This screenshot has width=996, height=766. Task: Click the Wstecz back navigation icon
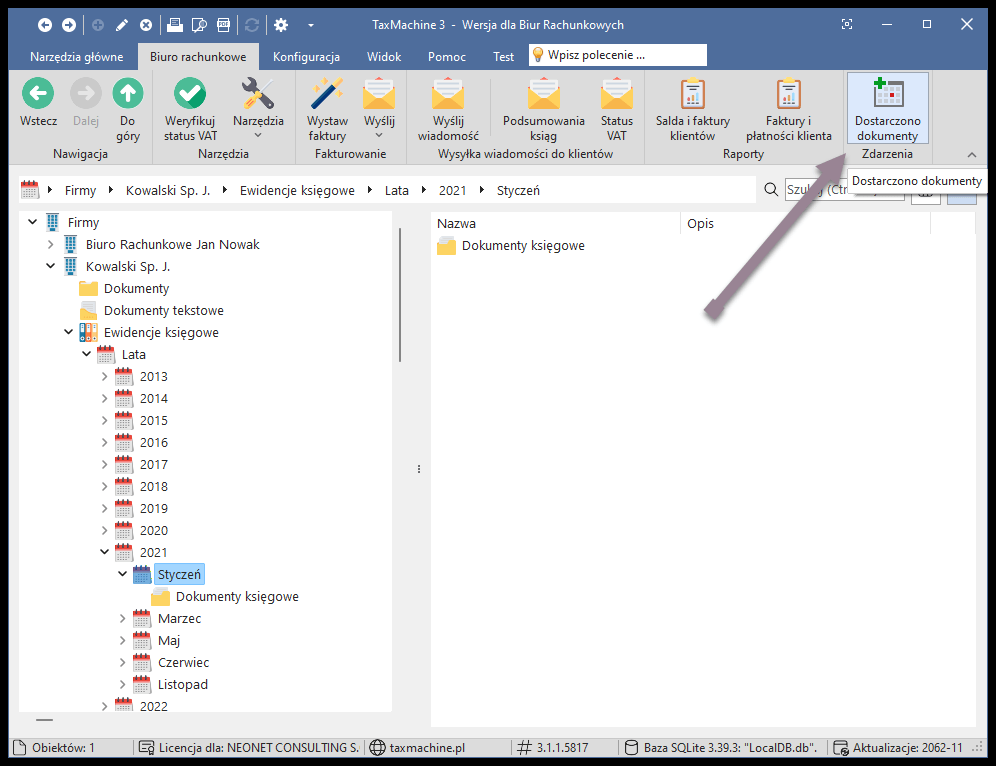point(38,95)
